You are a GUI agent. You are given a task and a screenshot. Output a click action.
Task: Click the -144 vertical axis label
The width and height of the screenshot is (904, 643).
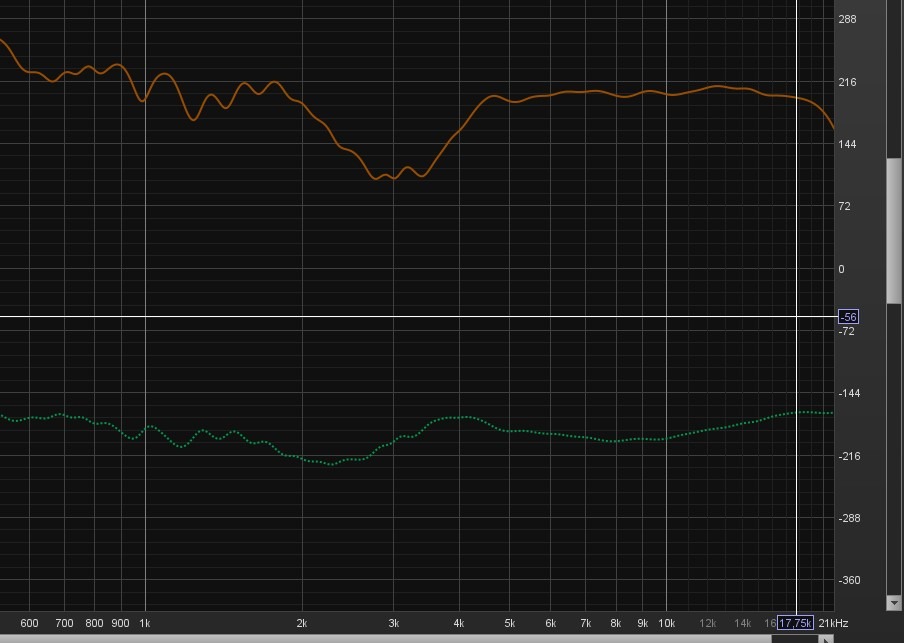(x=849, y=393)
